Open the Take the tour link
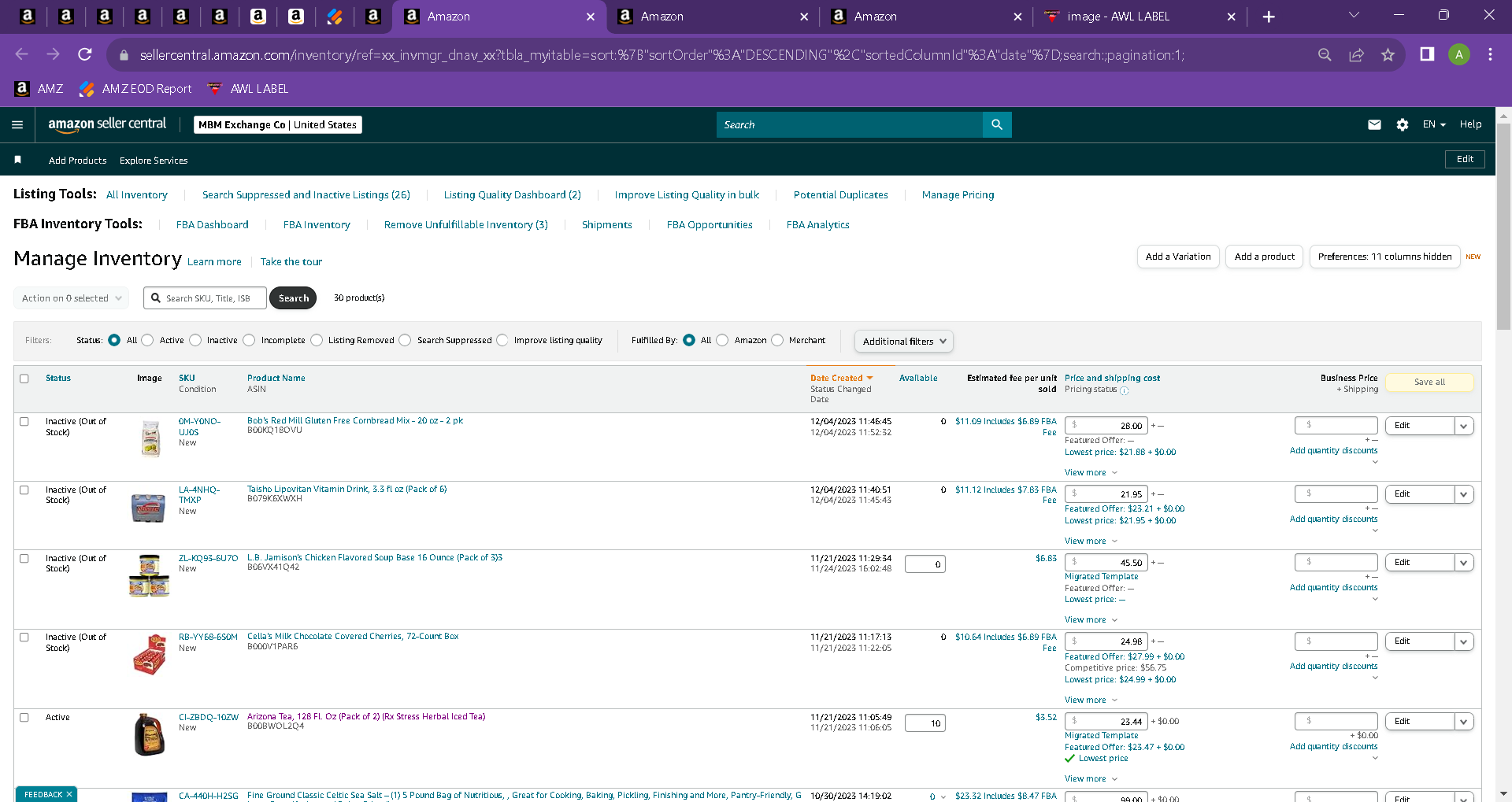1512x802 pixels. point(291,262)
